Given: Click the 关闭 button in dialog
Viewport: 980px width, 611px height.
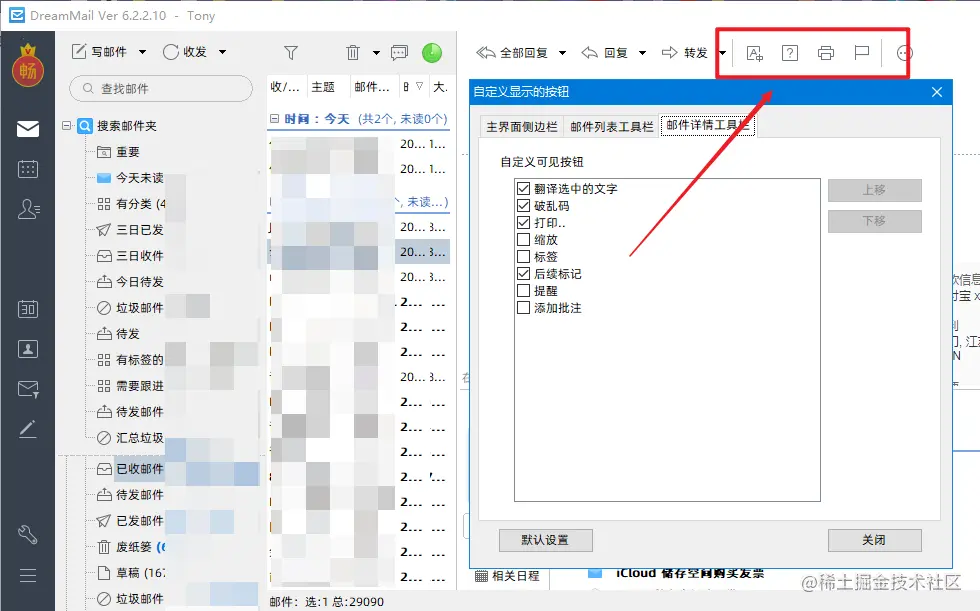Looking at the screenshot, I should (x=874, y=540).
